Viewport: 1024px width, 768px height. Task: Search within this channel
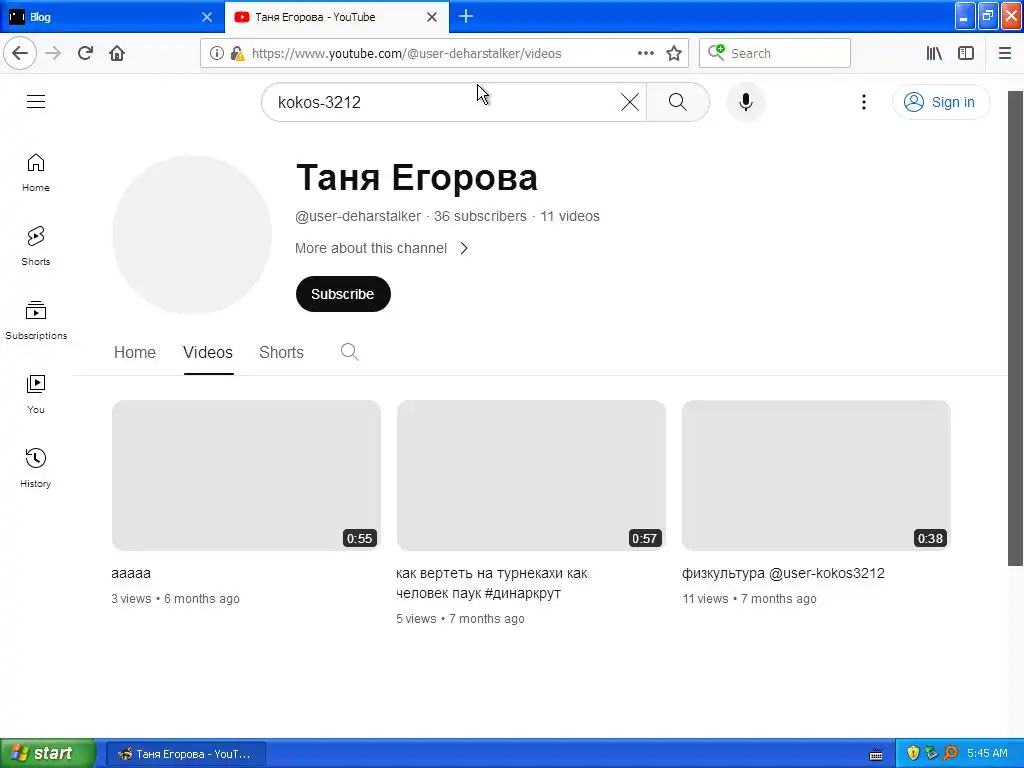coord(349,352)
